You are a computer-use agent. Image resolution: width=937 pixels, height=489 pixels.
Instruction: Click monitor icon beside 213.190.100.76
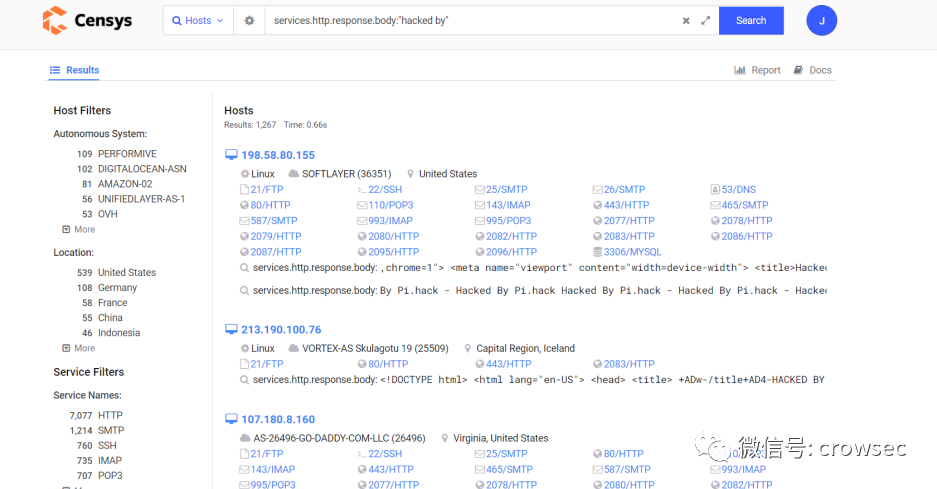click(x=231, y=329)
